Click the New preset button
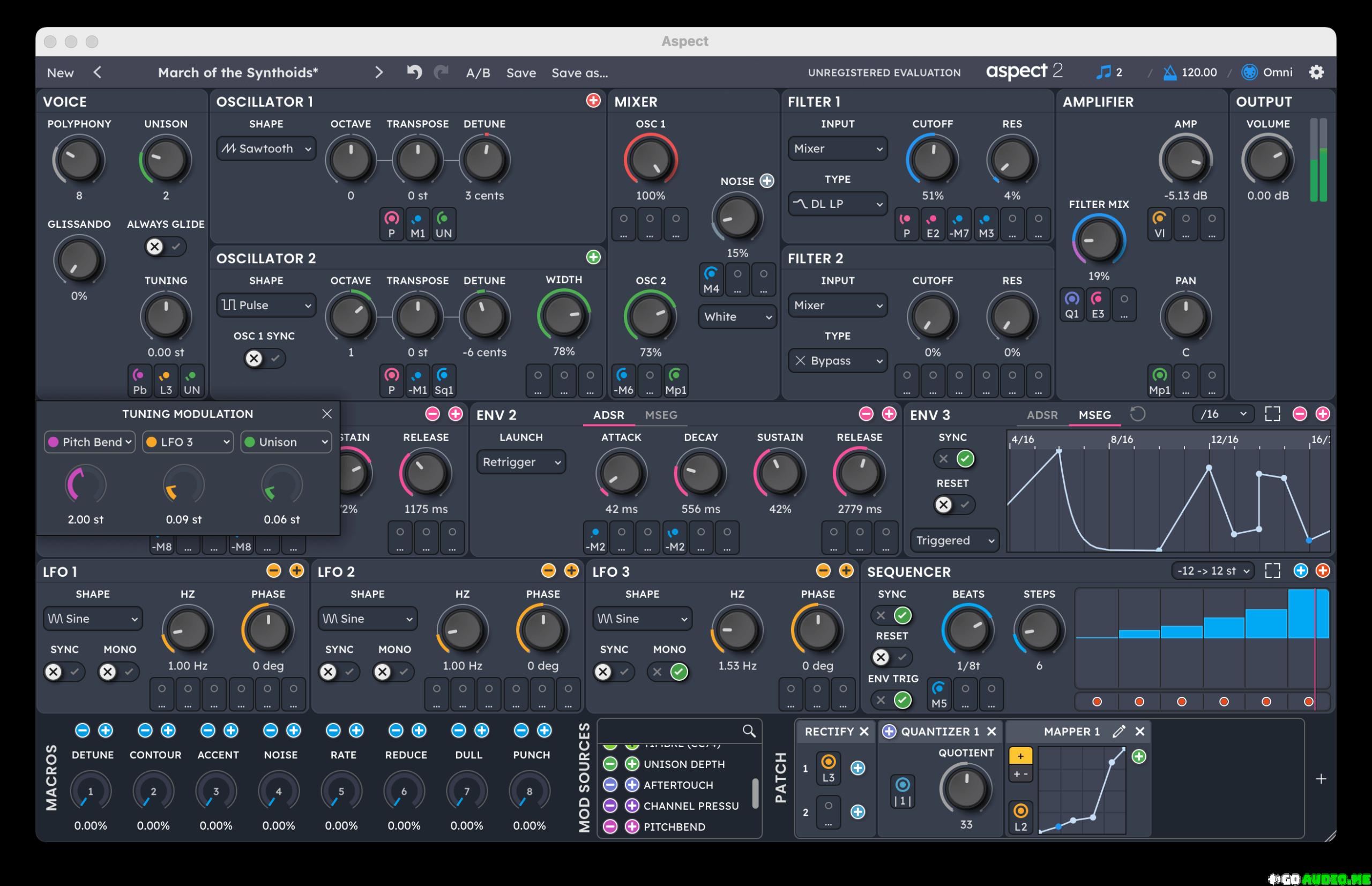Screen dimensions: 1372x886 (61, 73)
